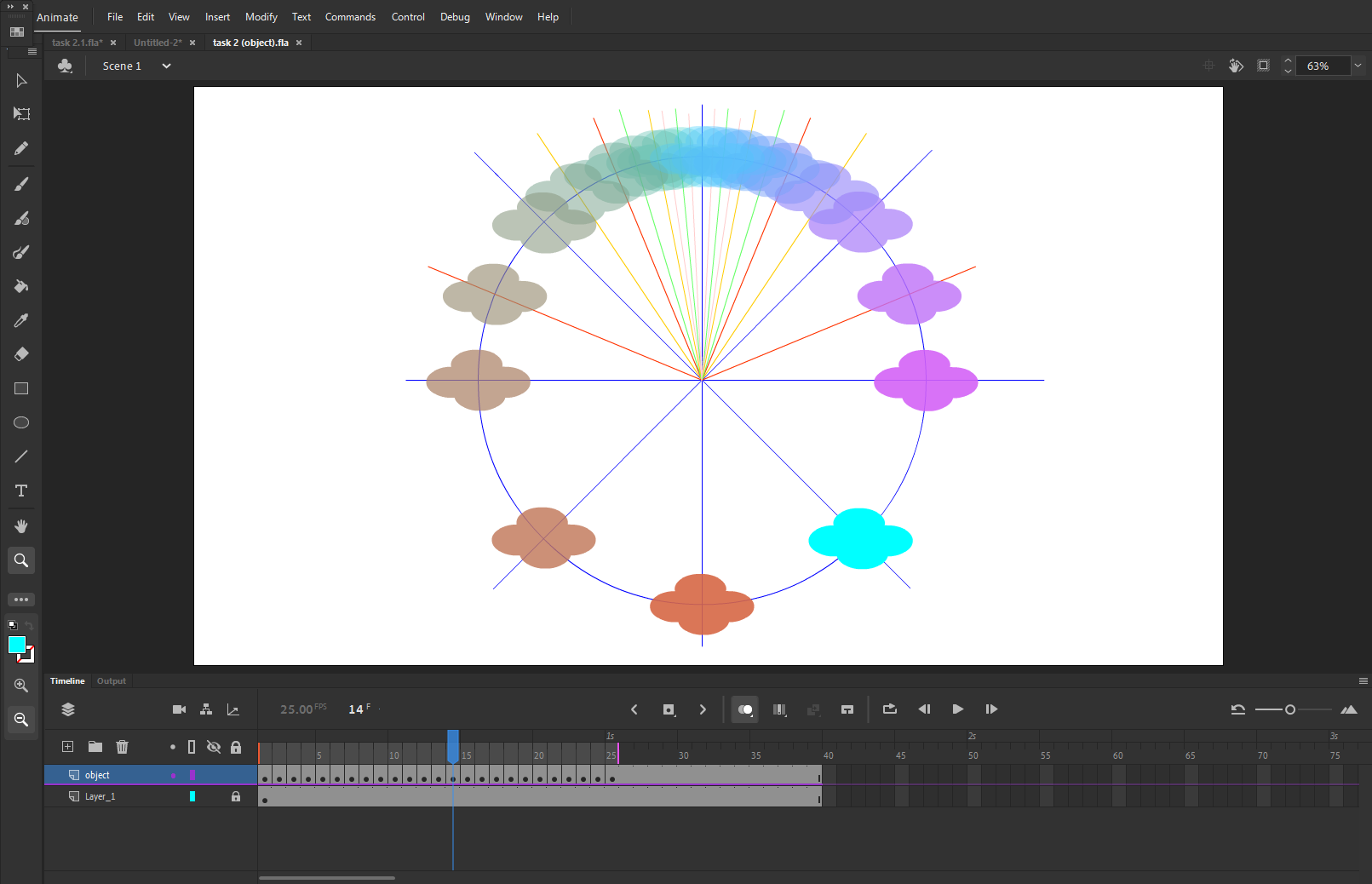This screenshot has width=1372, height=884.
Task: Toggle the camera layer button
Action: pos(179,709)
